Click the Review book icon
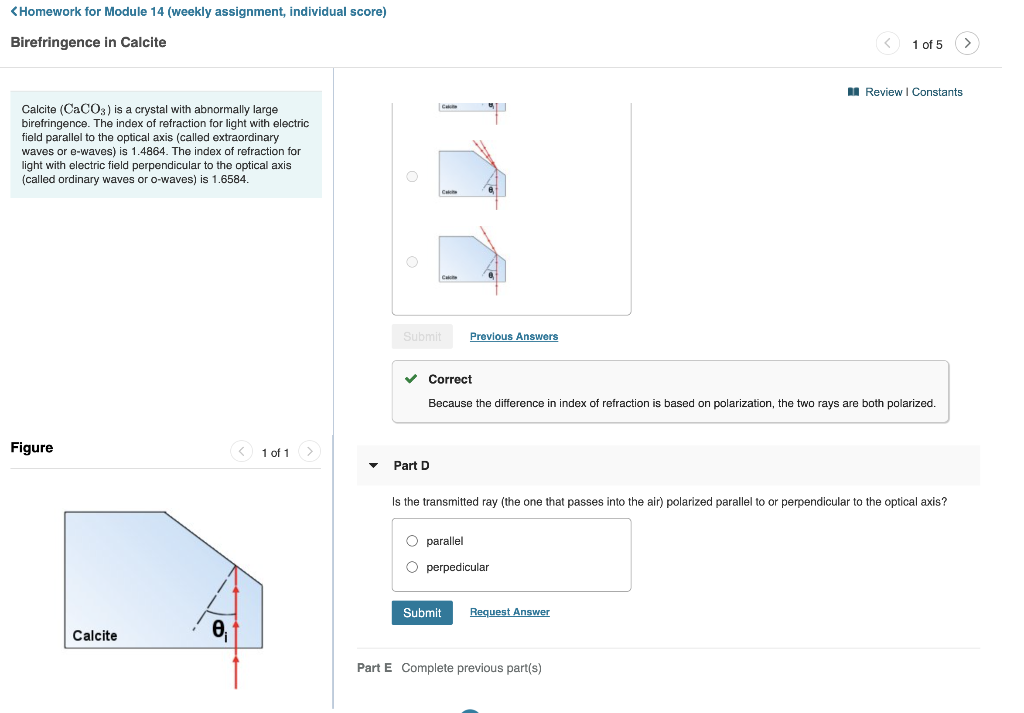Screen dimensions: 1024x713 (853, 92)
